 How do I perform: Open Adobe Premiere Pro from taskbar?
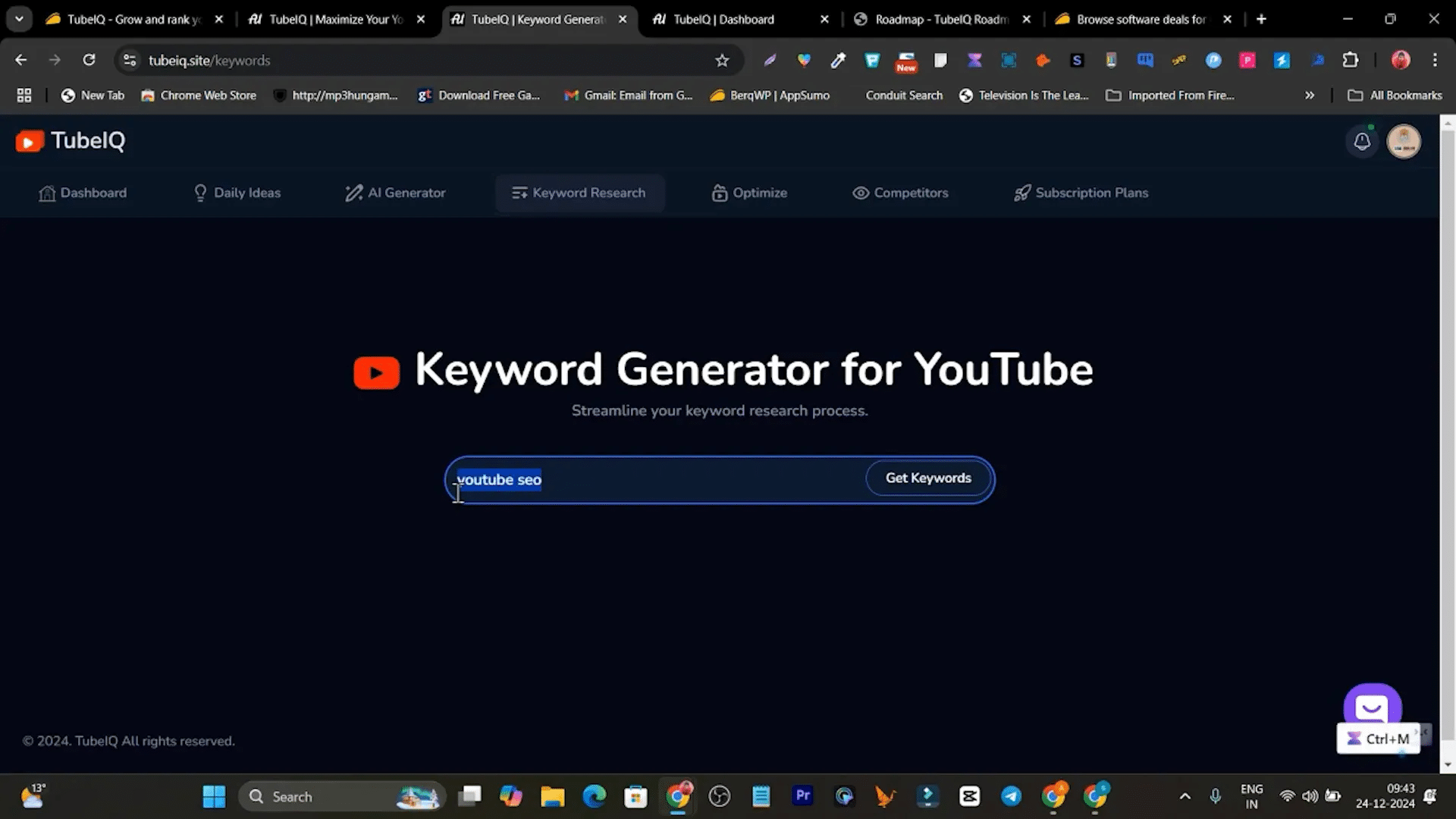(x=802, y=795)
